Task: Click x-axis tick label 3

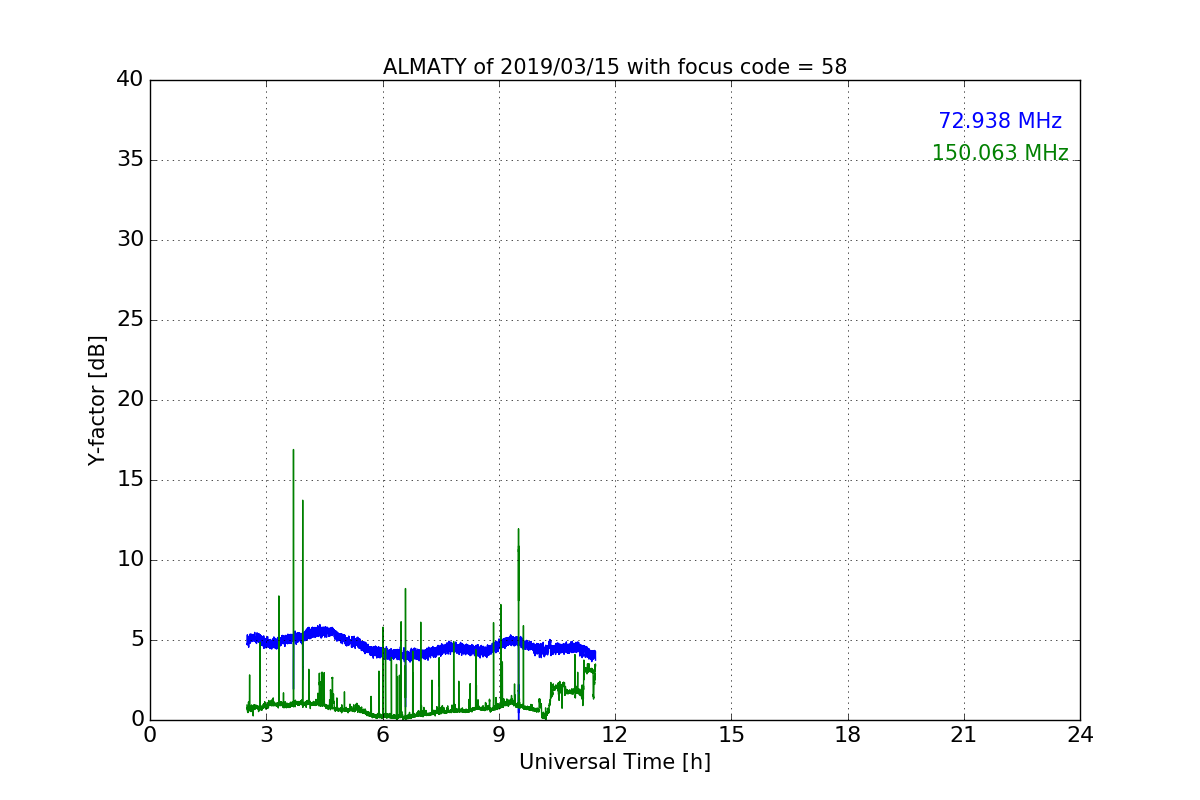Action: click(266, 735)
